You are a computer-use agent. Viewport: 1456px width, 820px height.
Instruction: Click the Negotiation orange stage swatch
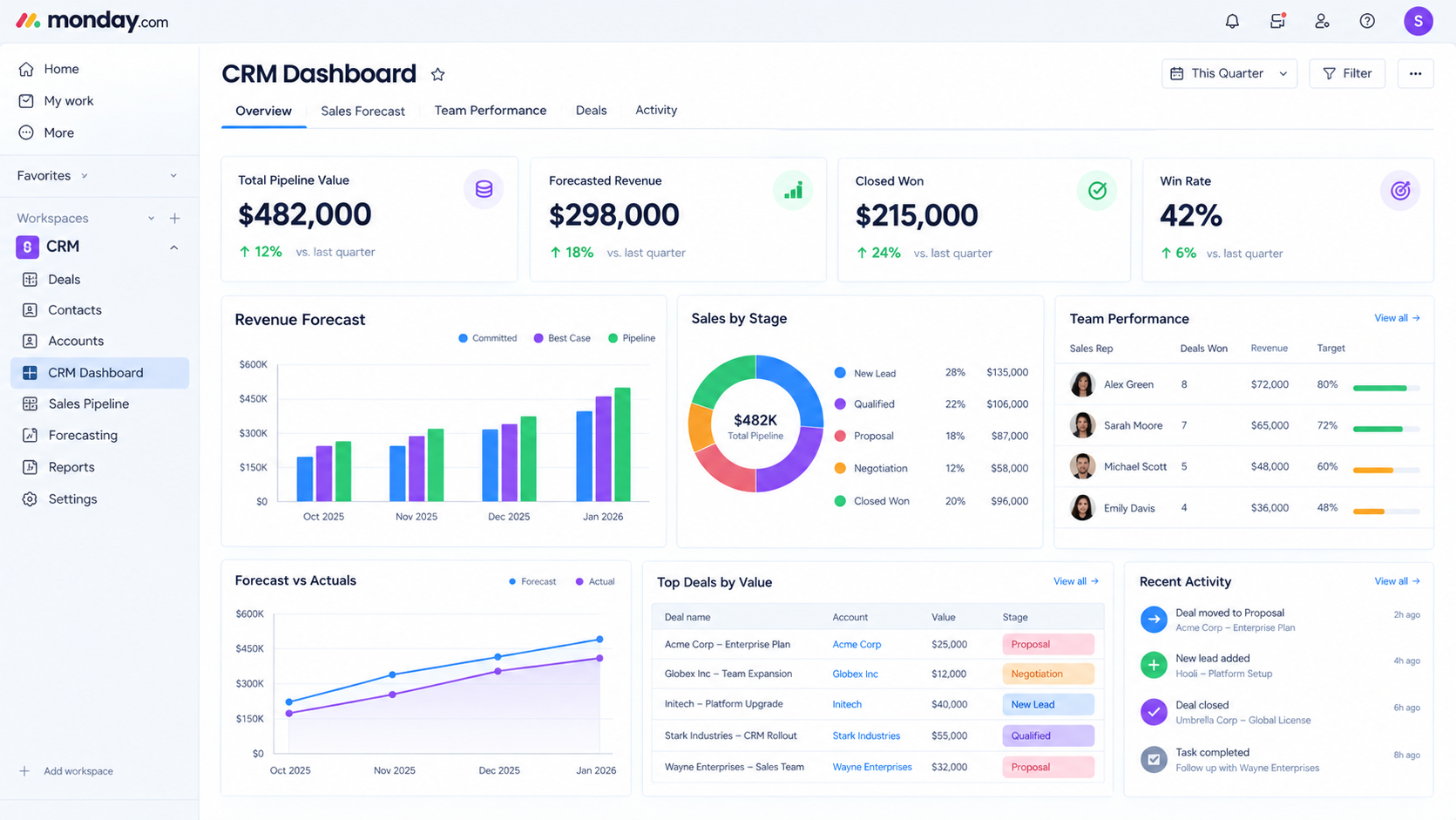pos(840,468)
